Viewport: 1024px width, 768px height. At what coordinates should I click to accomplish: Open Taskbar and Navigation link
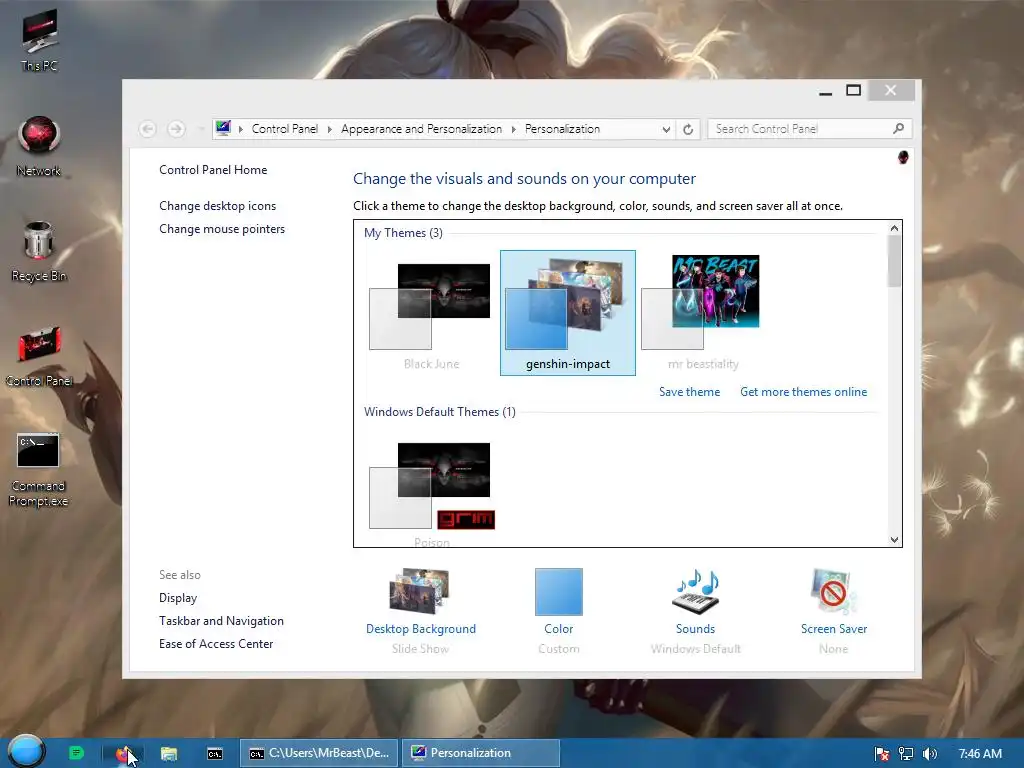[221, 620]
